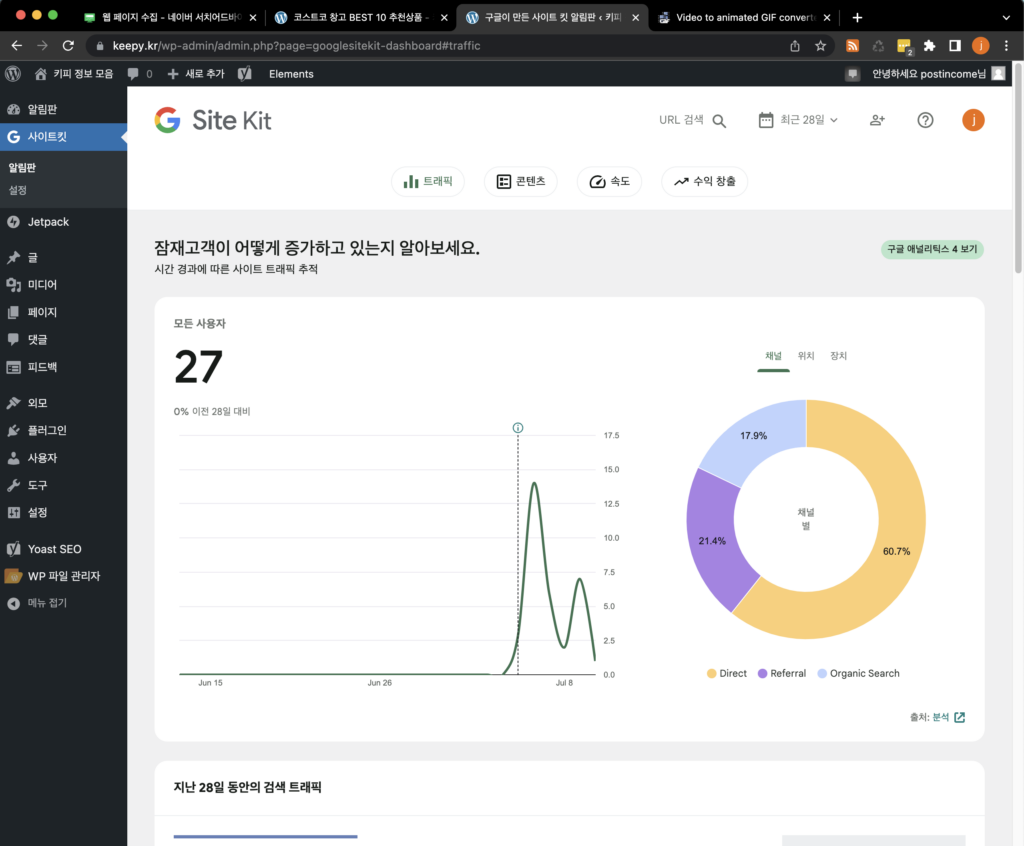Open the 글 posts menu

(63, 257)
